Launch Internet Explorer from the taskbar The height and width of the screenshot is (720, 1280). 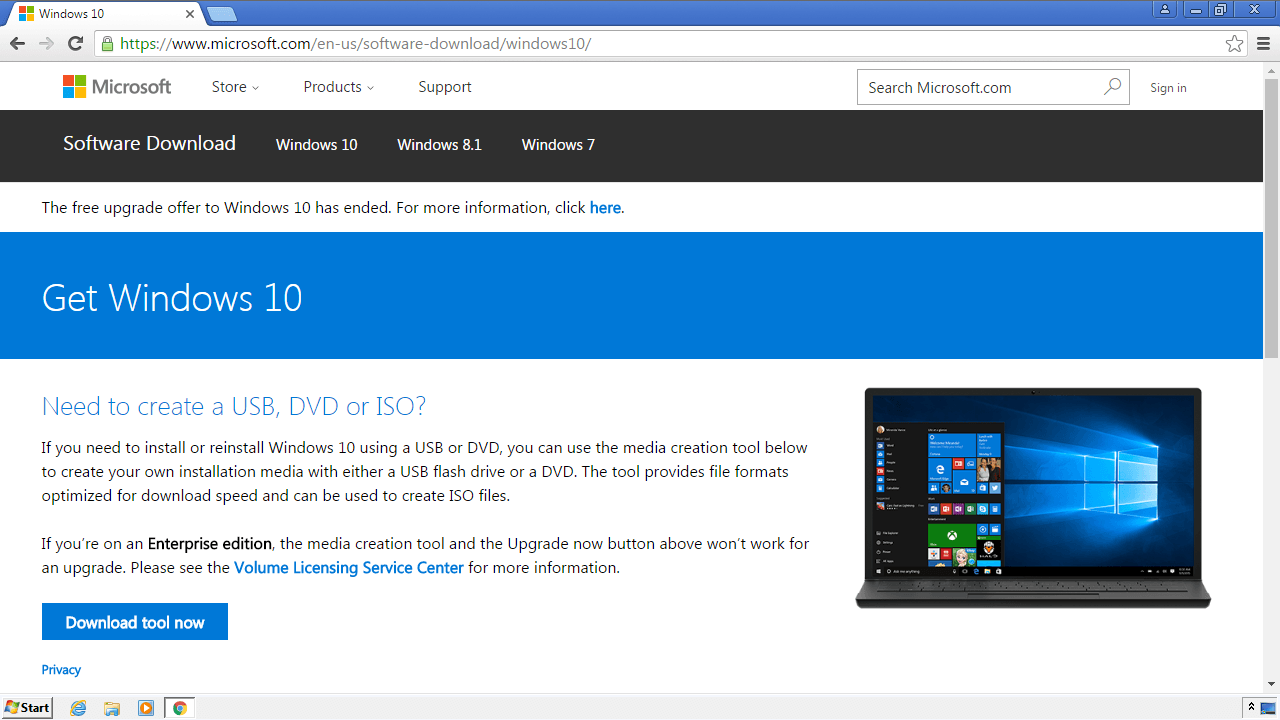(78, 708)
